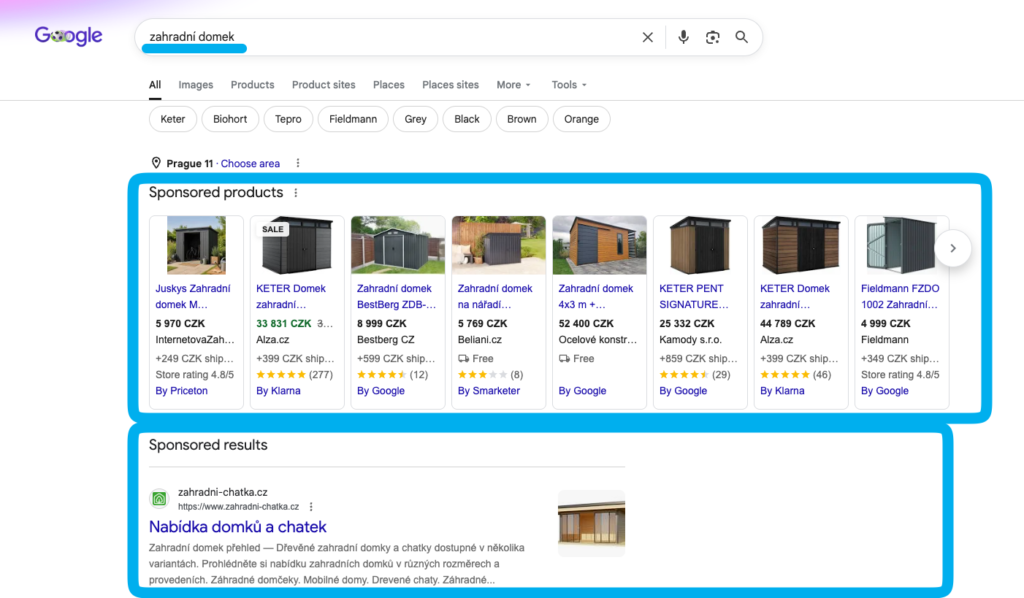This screenshot has height=598, width=1024.
Task: Switch to the Places sites tab
Action: tap(450, 85)
